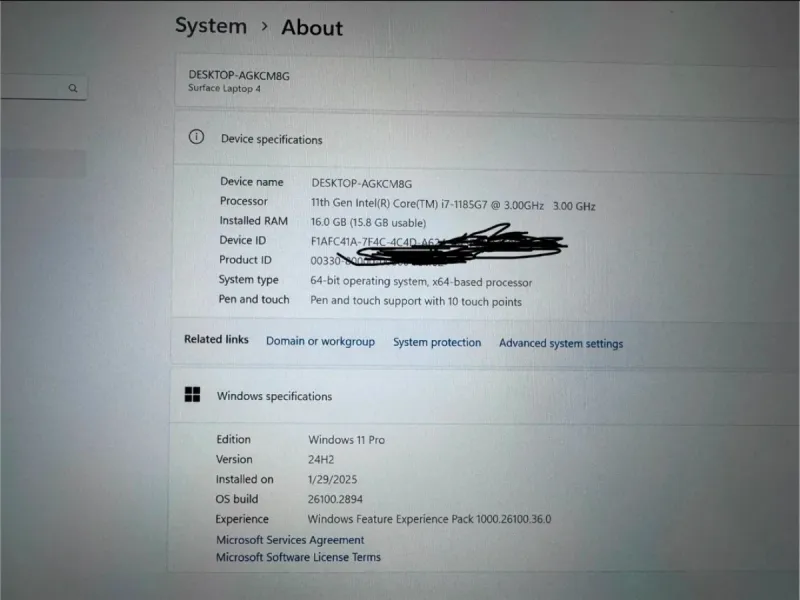Click the Installed RAM label
The width and height of the screenshot is (800, 600).
[254, 220]
